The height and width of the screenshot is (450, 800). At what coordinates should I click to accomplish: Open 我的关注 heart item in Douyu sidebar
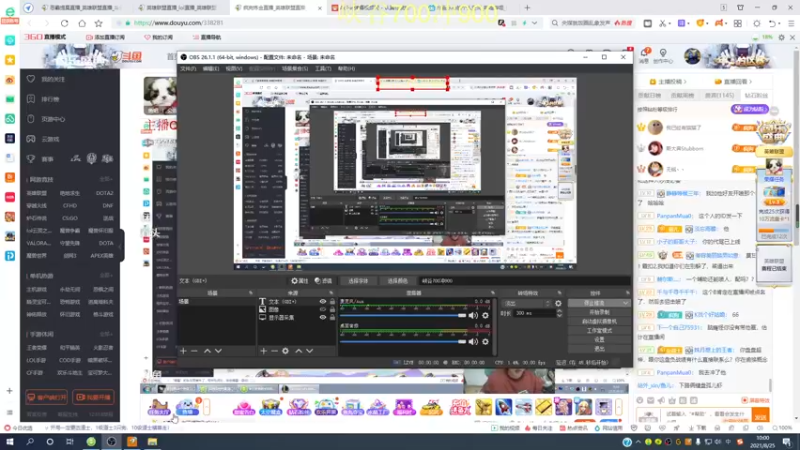pyautogui.click(x=46, y=79)
